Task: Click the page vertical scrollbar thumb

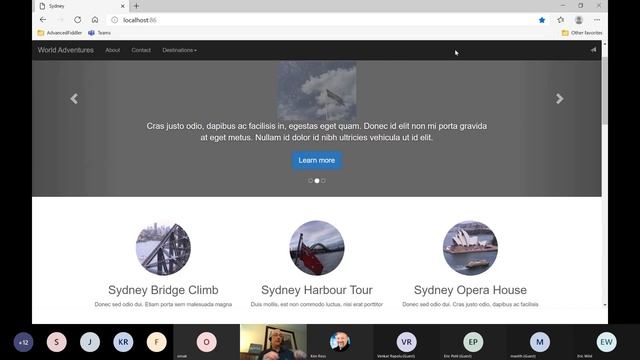Action: pyautogui.click(x=604, y=91)
